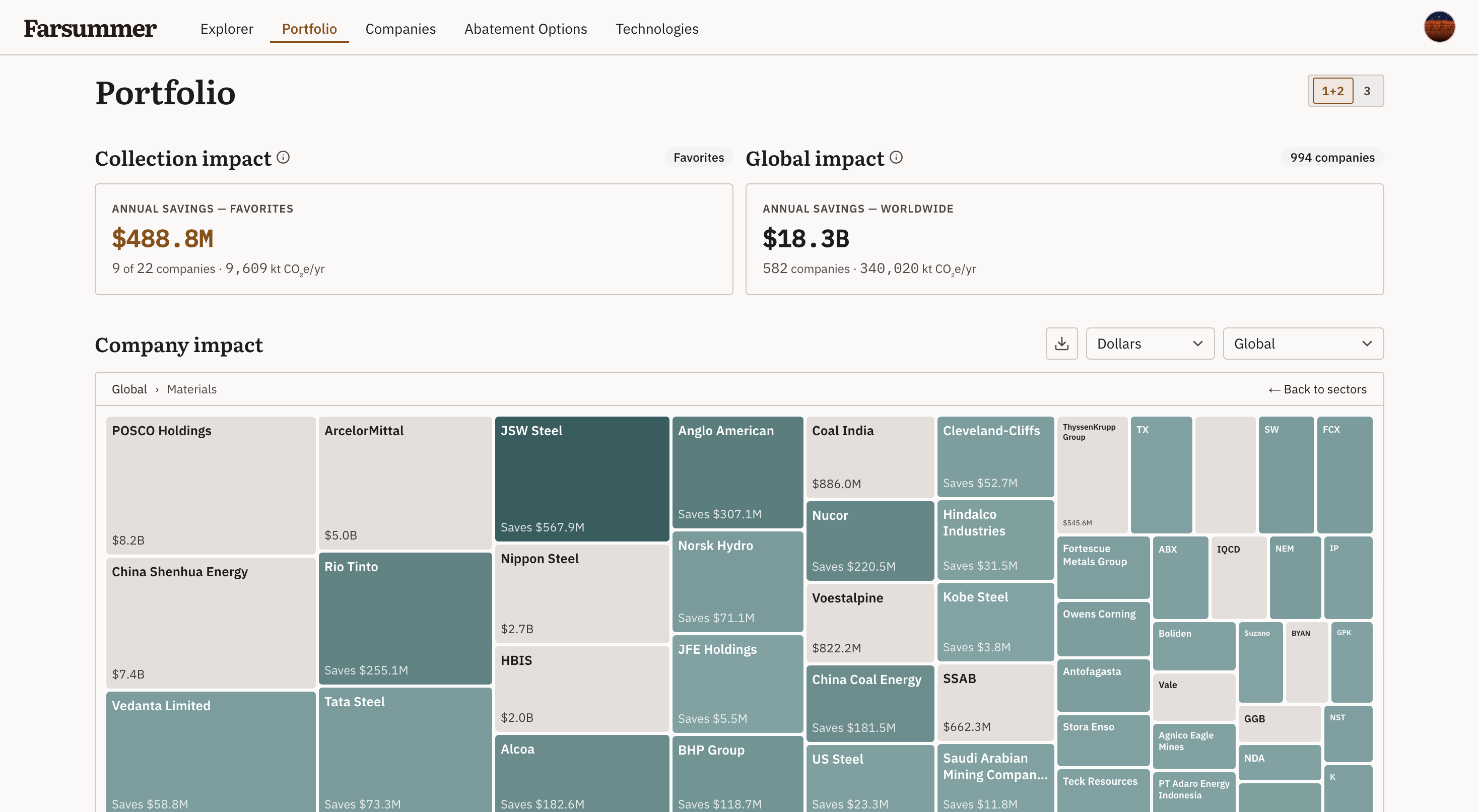
Task: Click the Tata Steel tile
Action: [405, 750]
